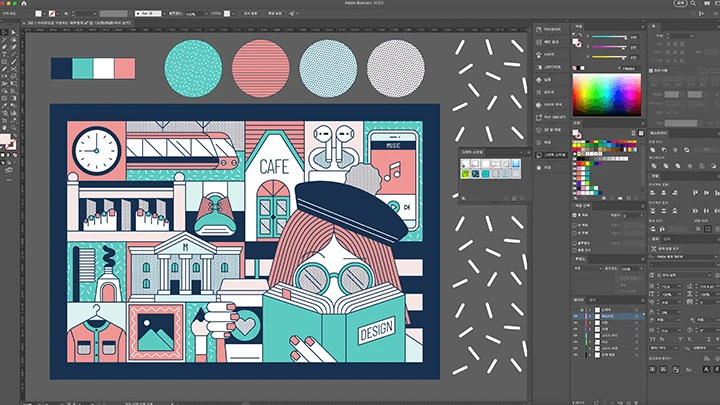This screenshot has width=720, height=405.
Task: Select the Selection tool (black arrow)
Action: tap(4, 32)
